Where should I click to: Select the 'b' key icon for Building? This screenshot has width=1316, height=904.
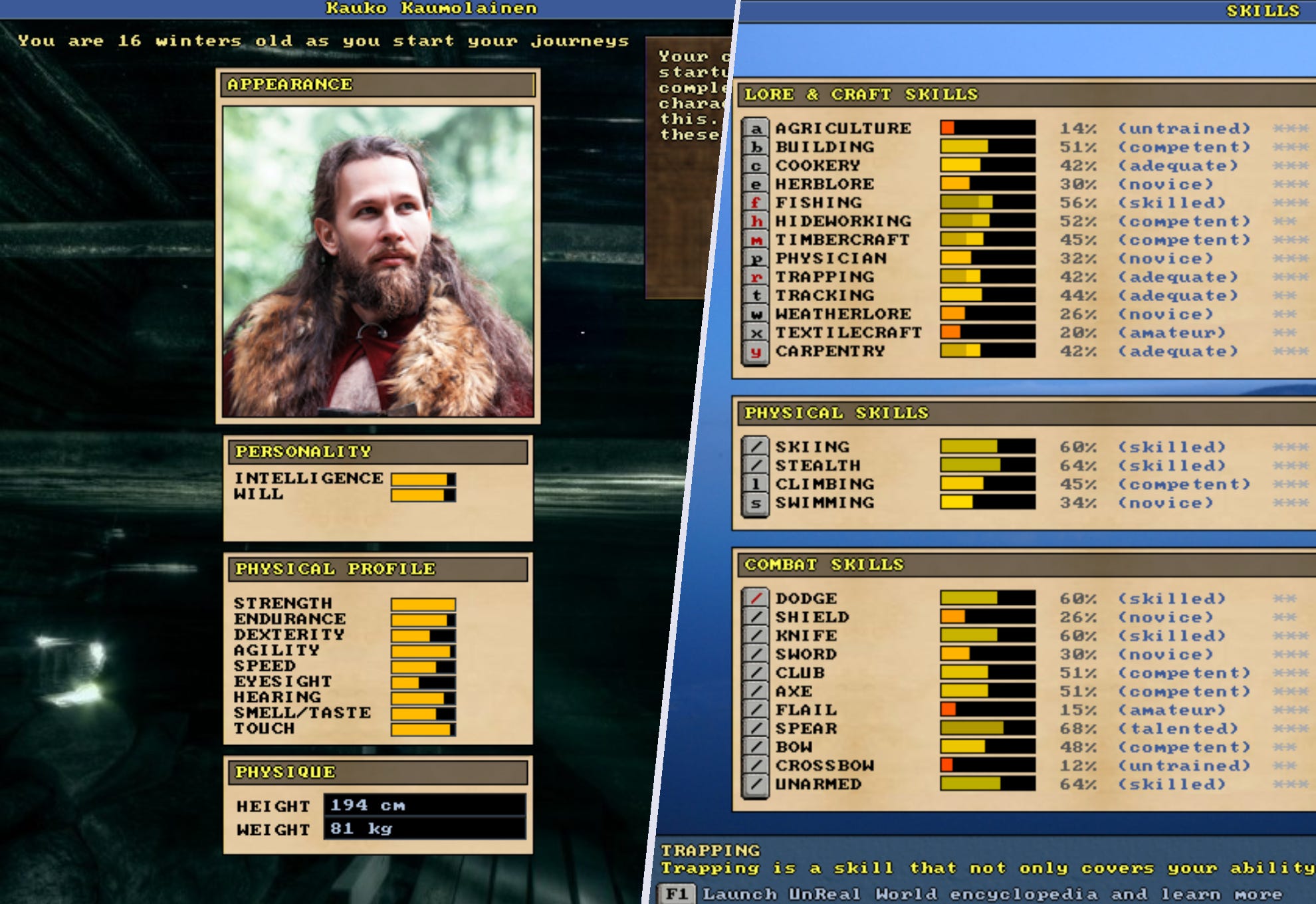[756, 147]
